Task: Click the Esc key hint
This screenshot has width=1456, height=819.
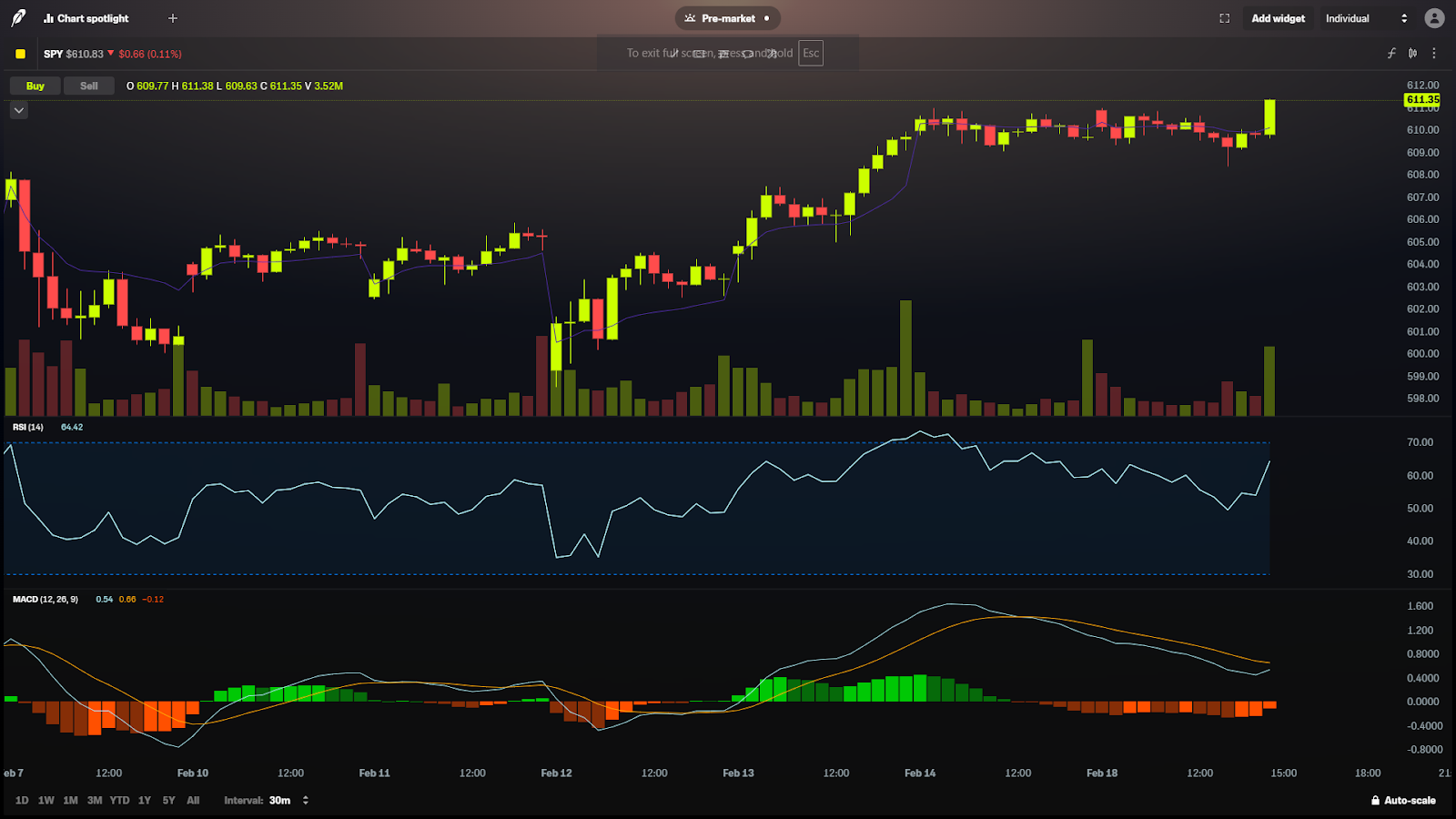Action: click(811, 53)
